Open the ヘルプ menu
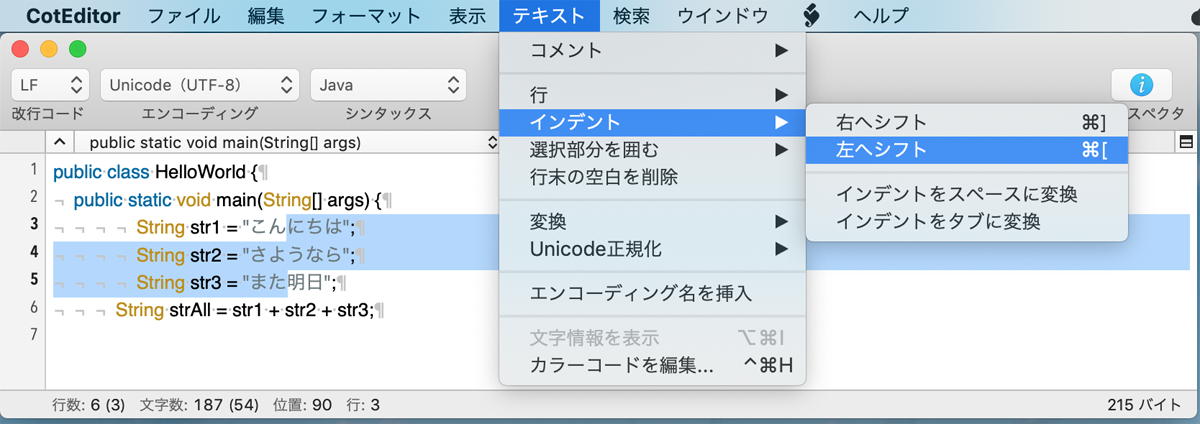 pos(881,15)
